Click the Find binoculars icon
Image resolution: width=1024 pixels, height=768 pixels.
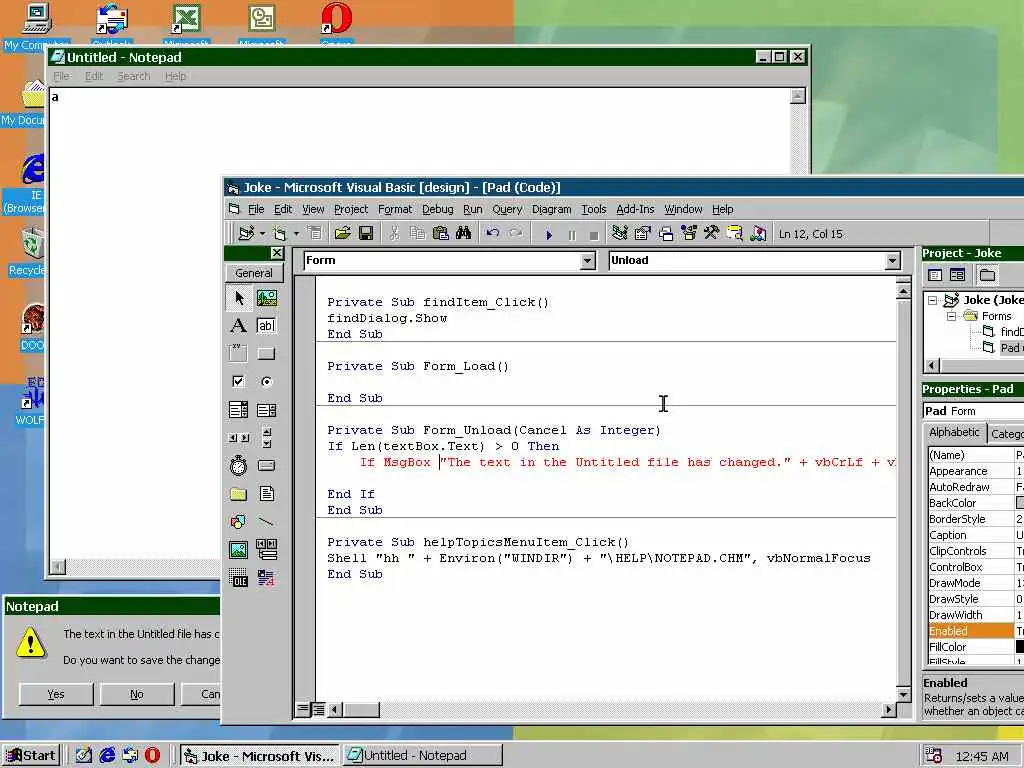pyautogui.click(x=464, y=233)
